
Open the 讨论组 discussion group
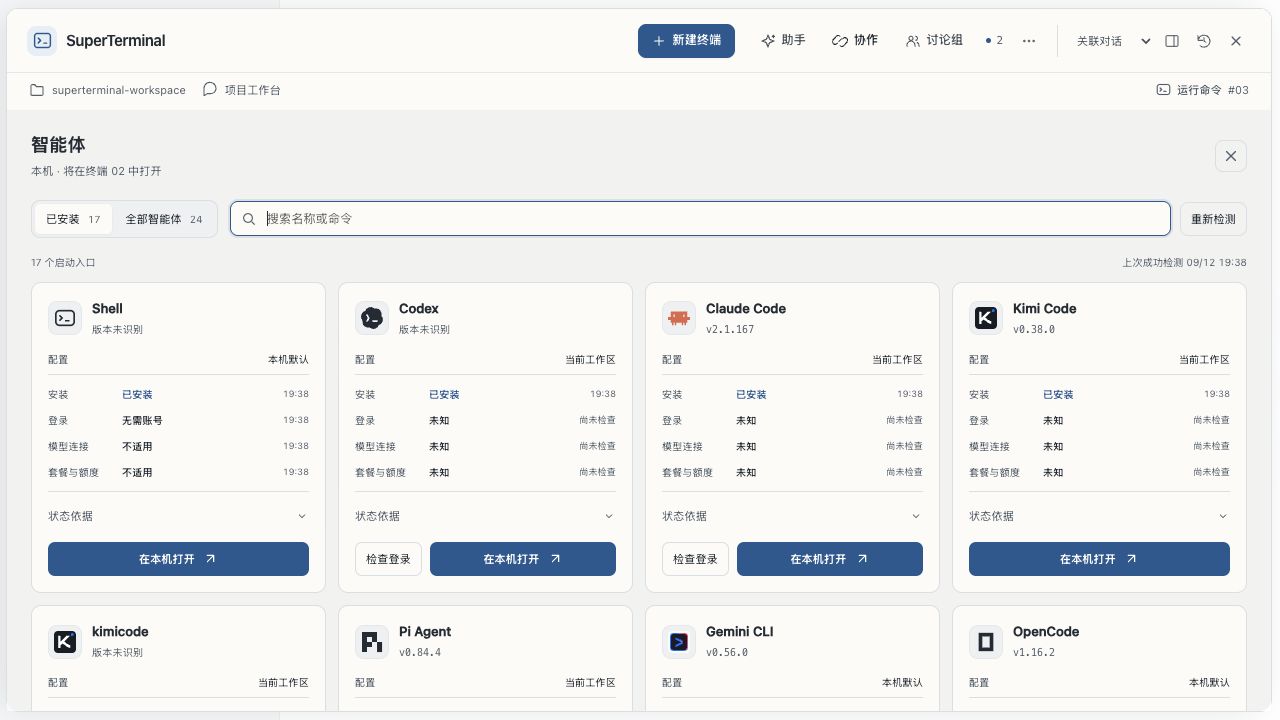pos(934,41)
